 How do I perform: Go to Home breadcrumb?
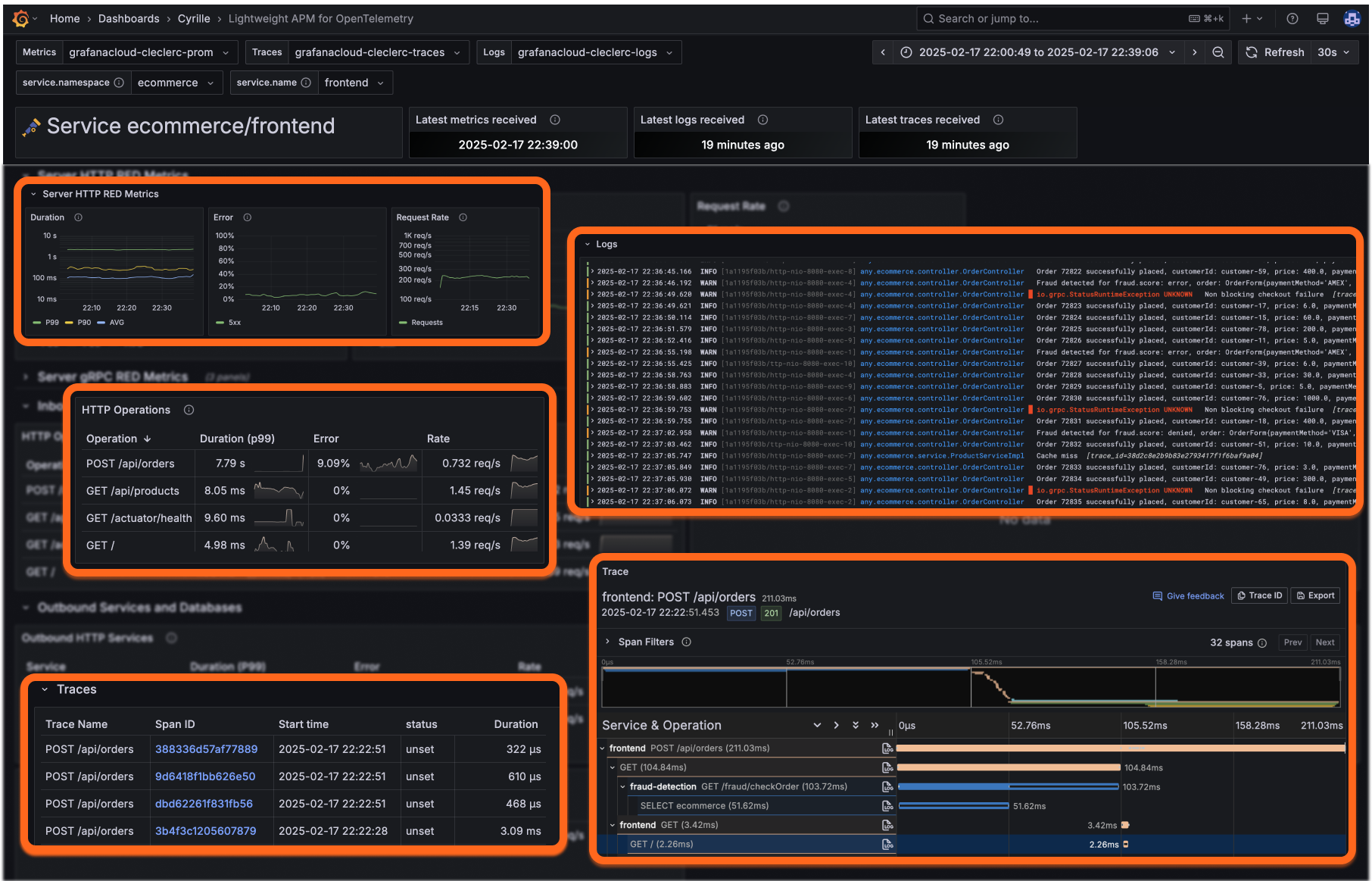coord(64,19)
